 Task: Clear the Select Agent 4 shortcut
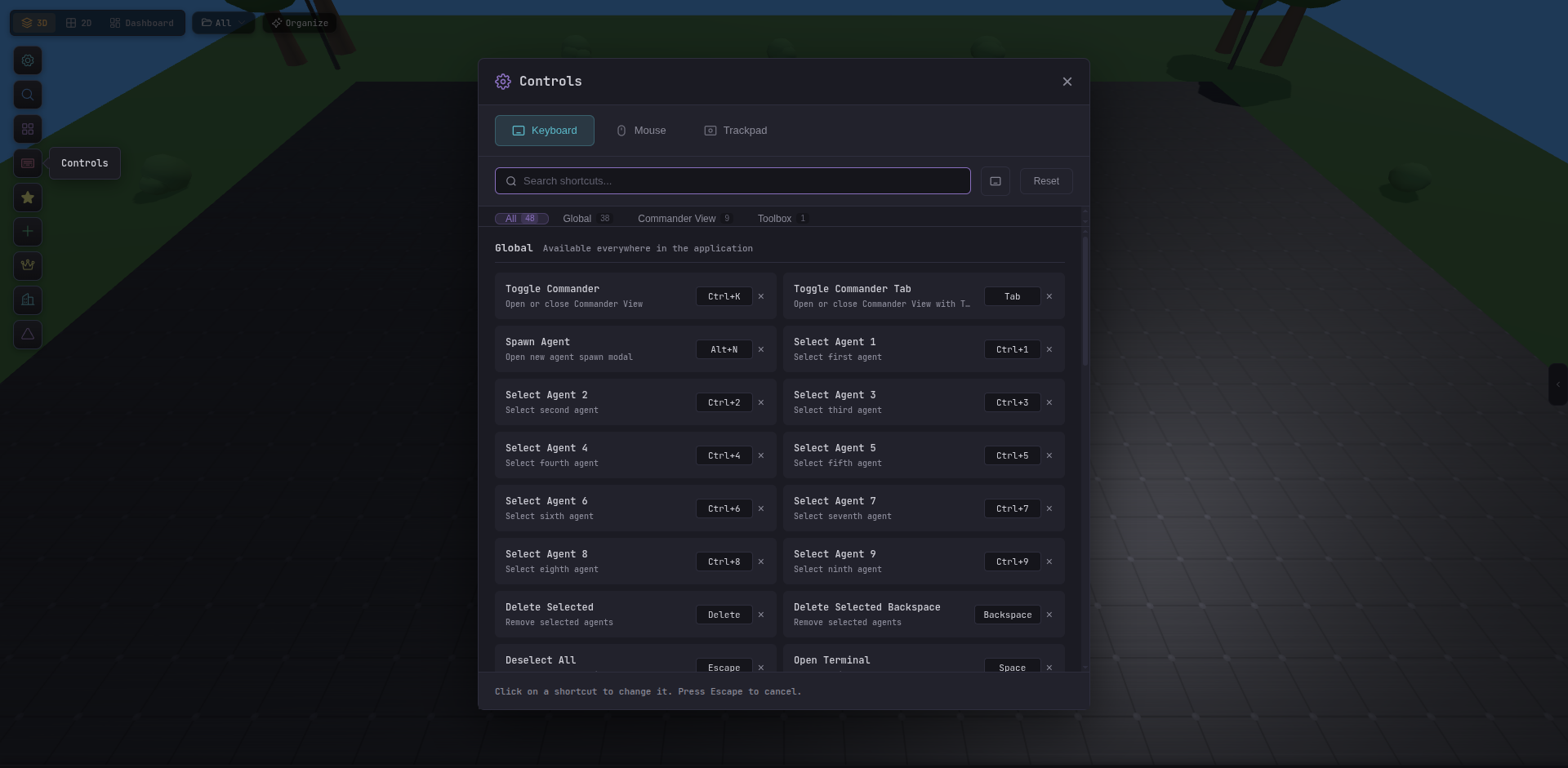tap(761, 455)
